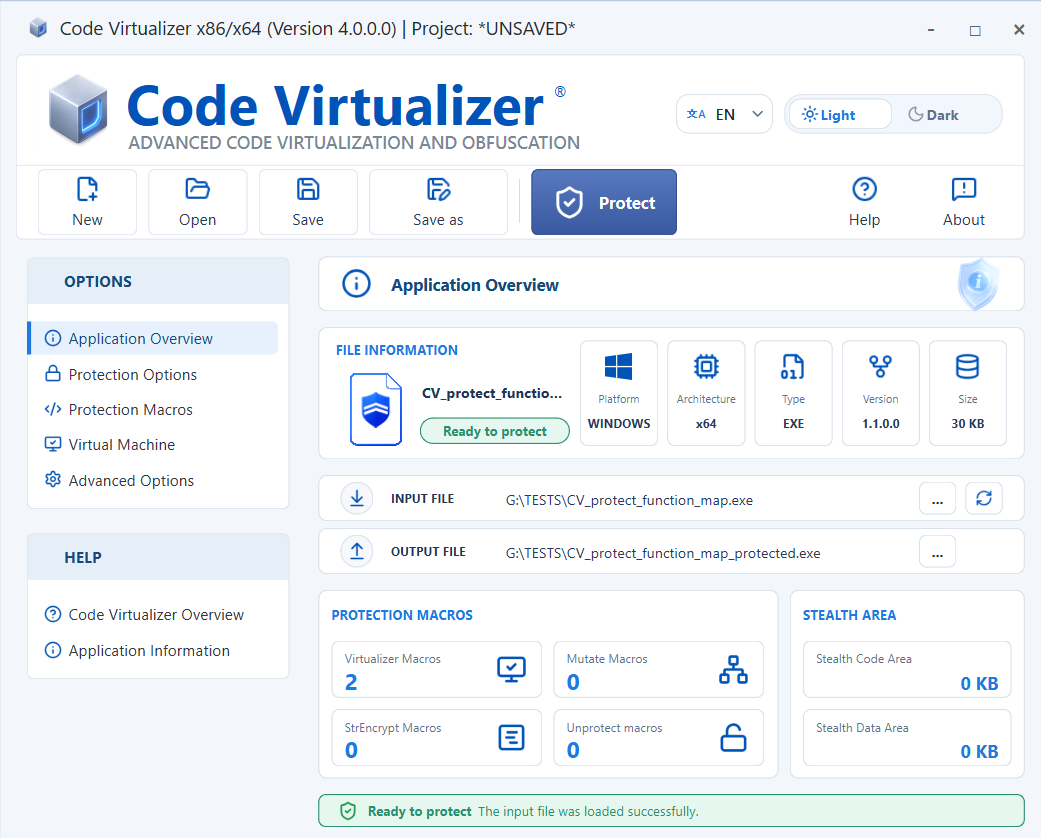Click the New project toolbar button
The width and height of the screenshot is (1041, 838).
pos(87,202)
